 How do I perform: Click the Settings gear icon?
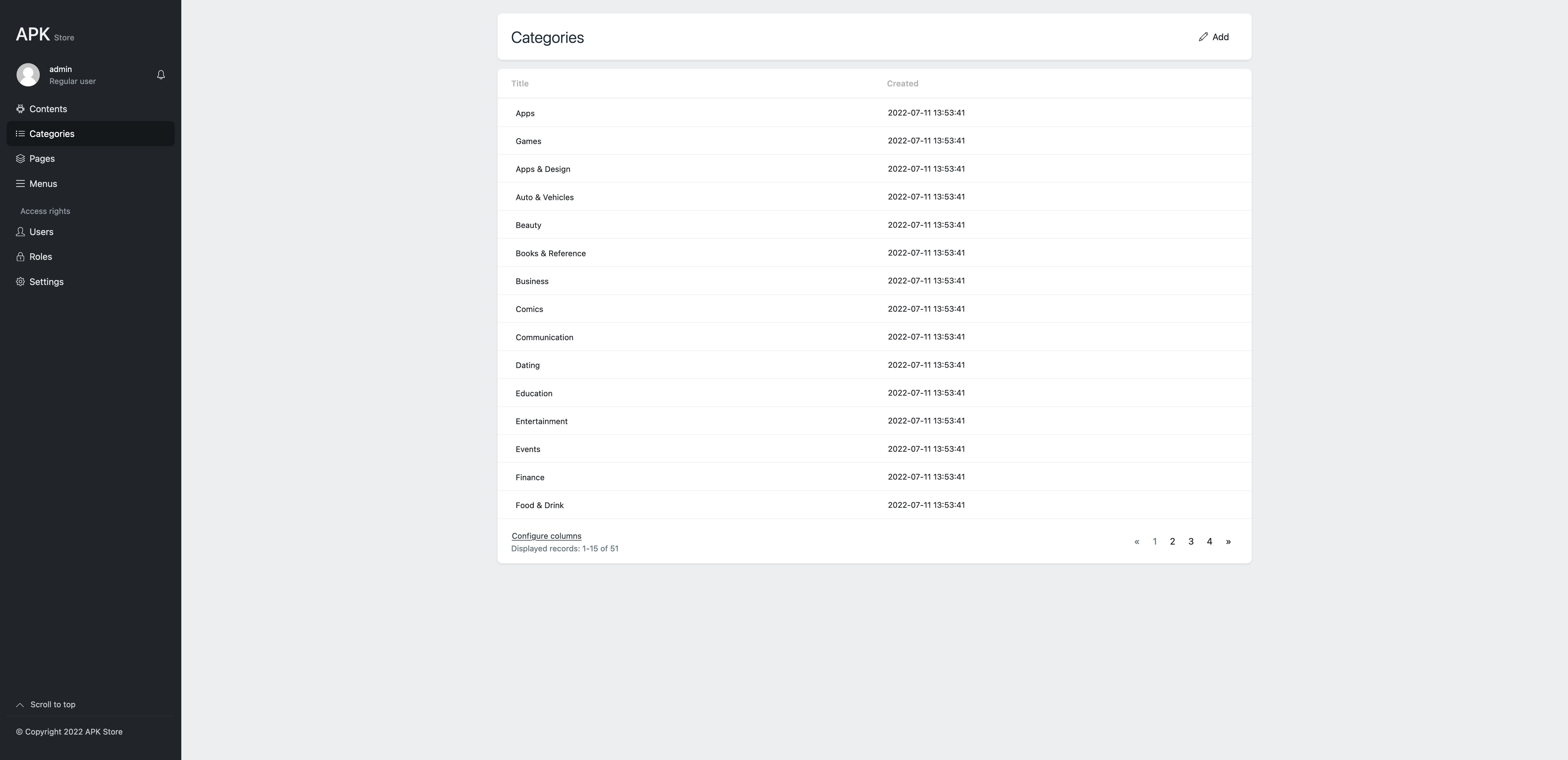pyautogui.click(x=20, y=282)
